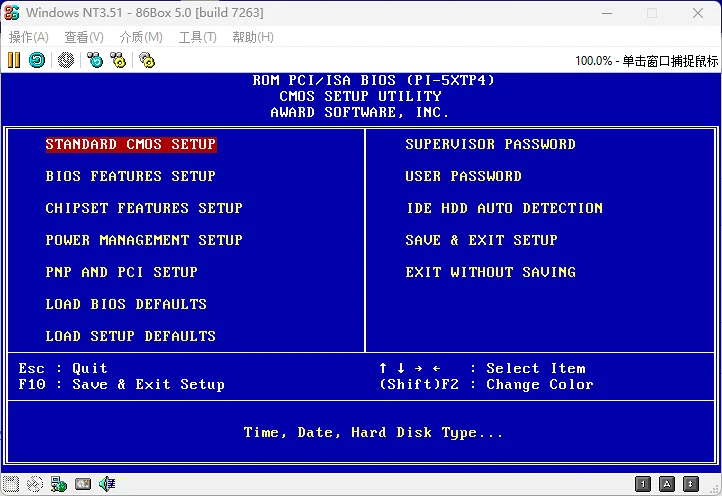Send Ctrl+Alt+Del via toolbar icon
Screen dimensions: 722x496
click(x=95, y=60)
